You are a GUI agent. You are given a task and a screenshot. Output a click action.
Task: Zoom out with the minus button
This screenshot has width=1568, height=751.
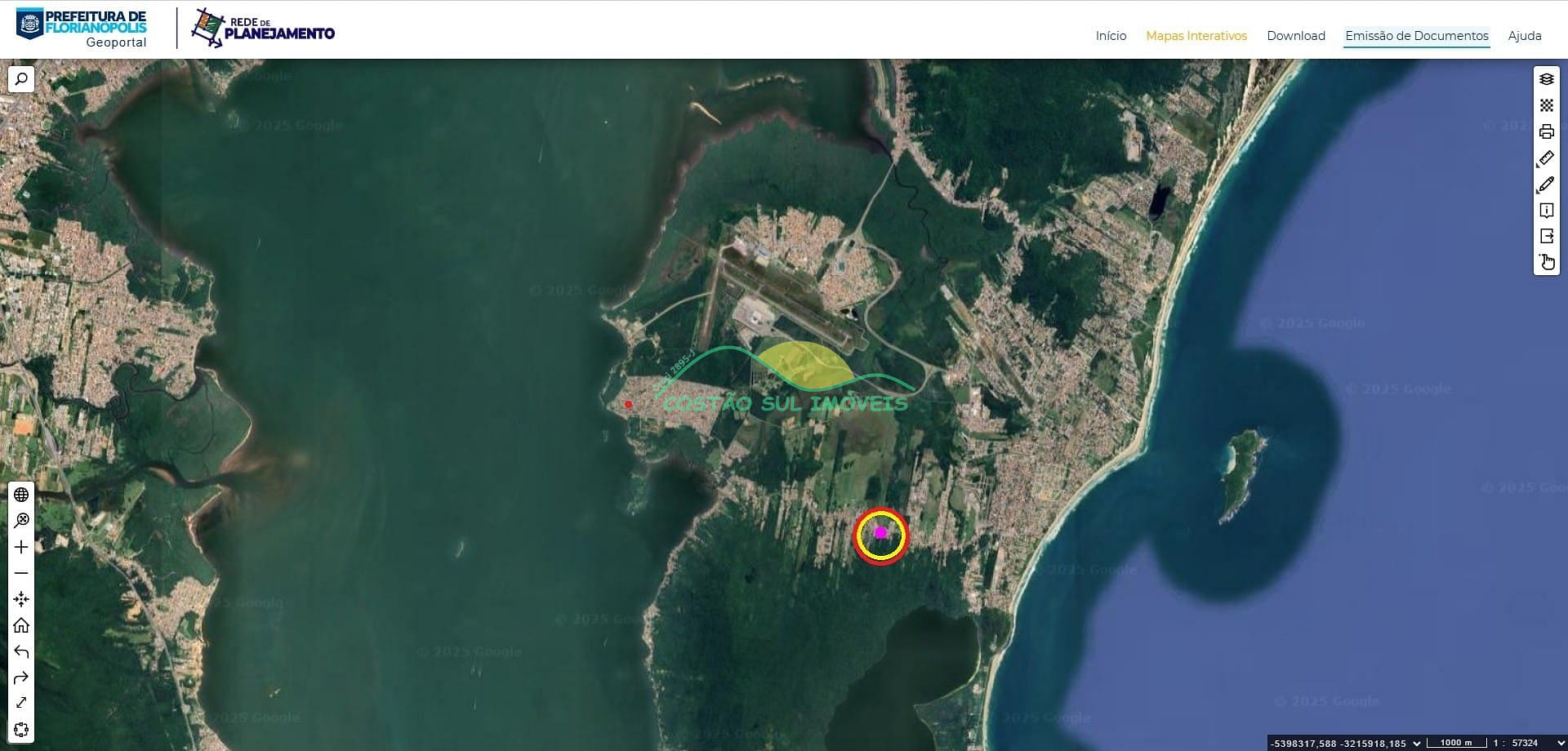coord(21,573)
